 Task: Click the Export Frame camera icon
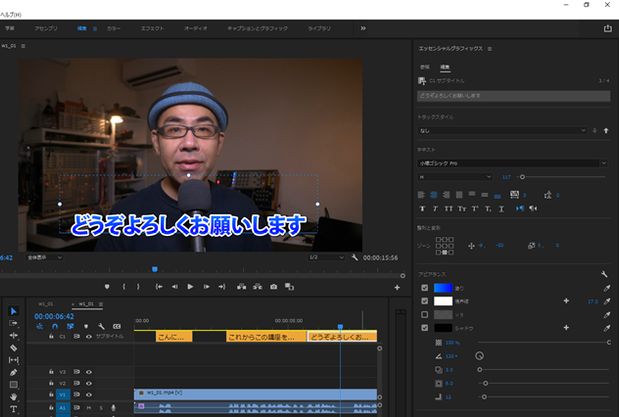pyautogui.click(x=274, y=287)
